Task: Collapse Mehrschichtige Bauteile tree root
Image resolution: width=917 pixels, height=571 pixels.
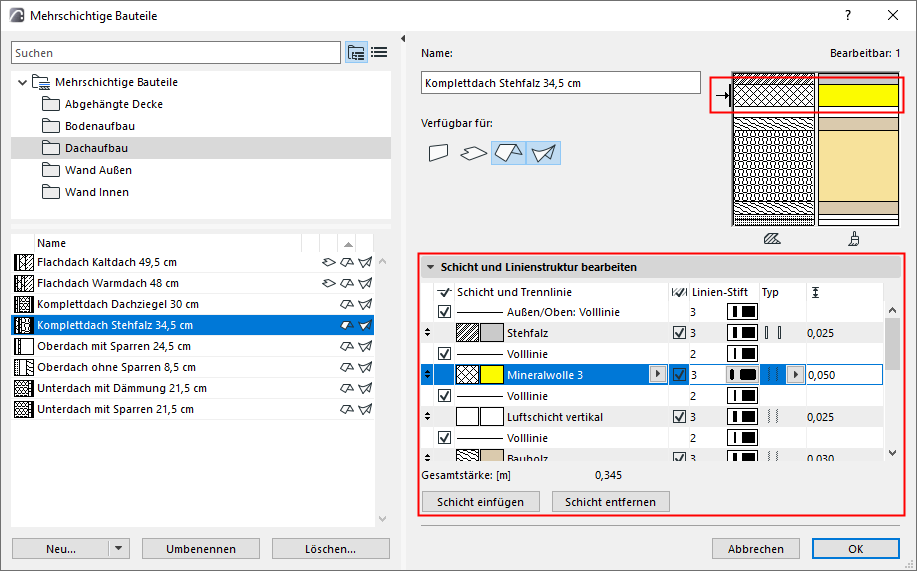Action: coord(22,82)
